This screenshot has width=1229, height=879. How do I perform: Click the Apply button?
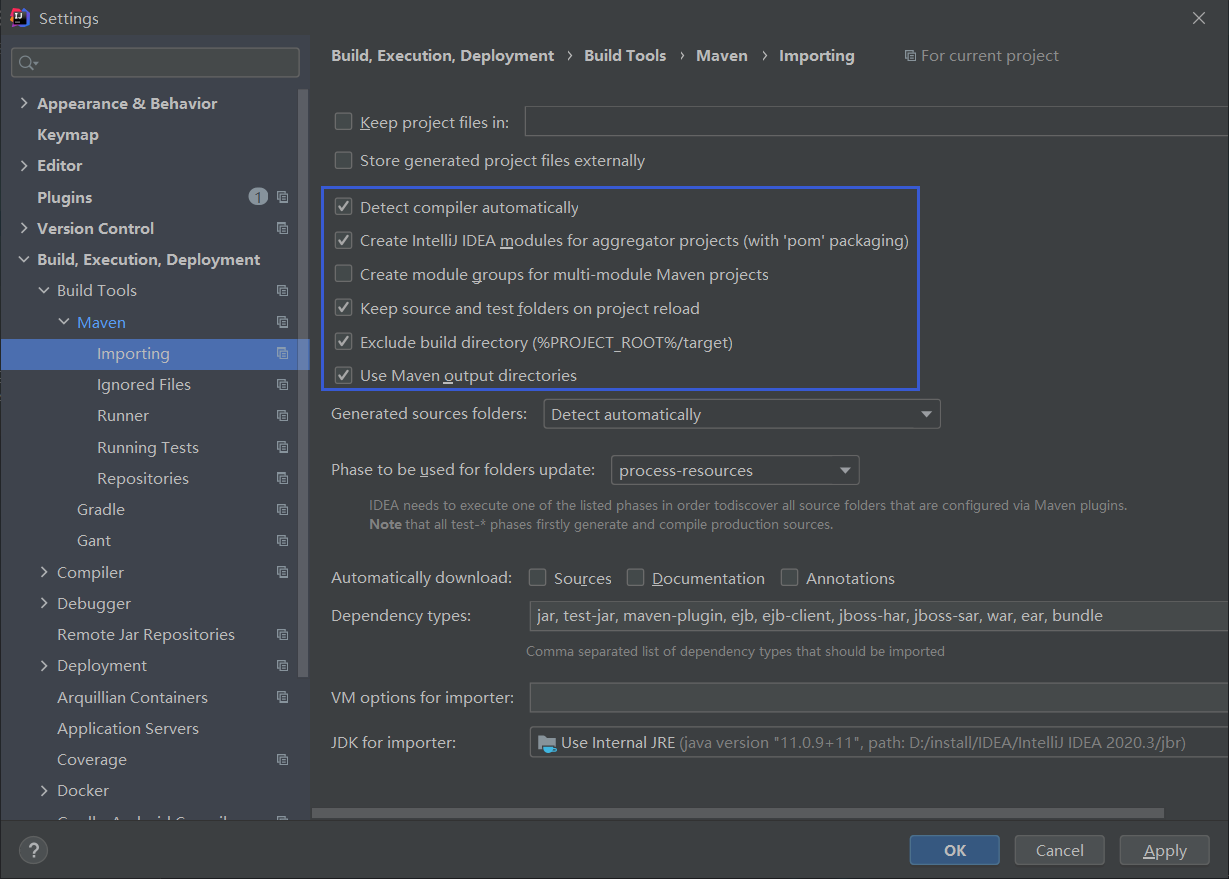point(1165,850)
